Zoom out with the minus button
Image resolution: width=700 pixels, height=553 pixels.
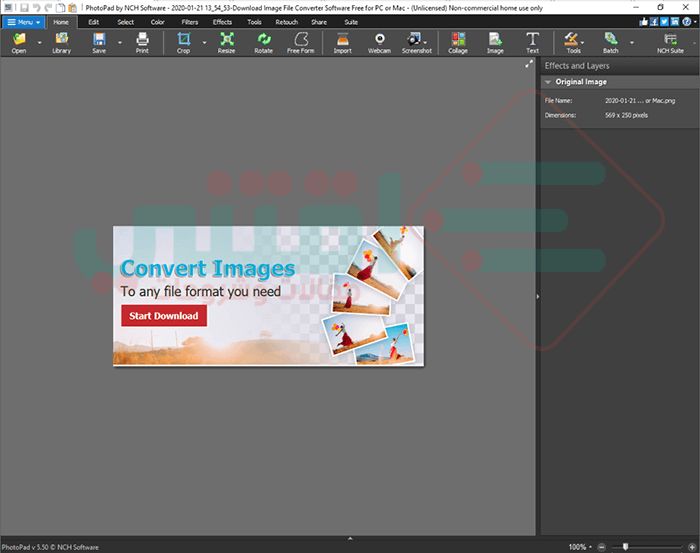coord(601,547)
